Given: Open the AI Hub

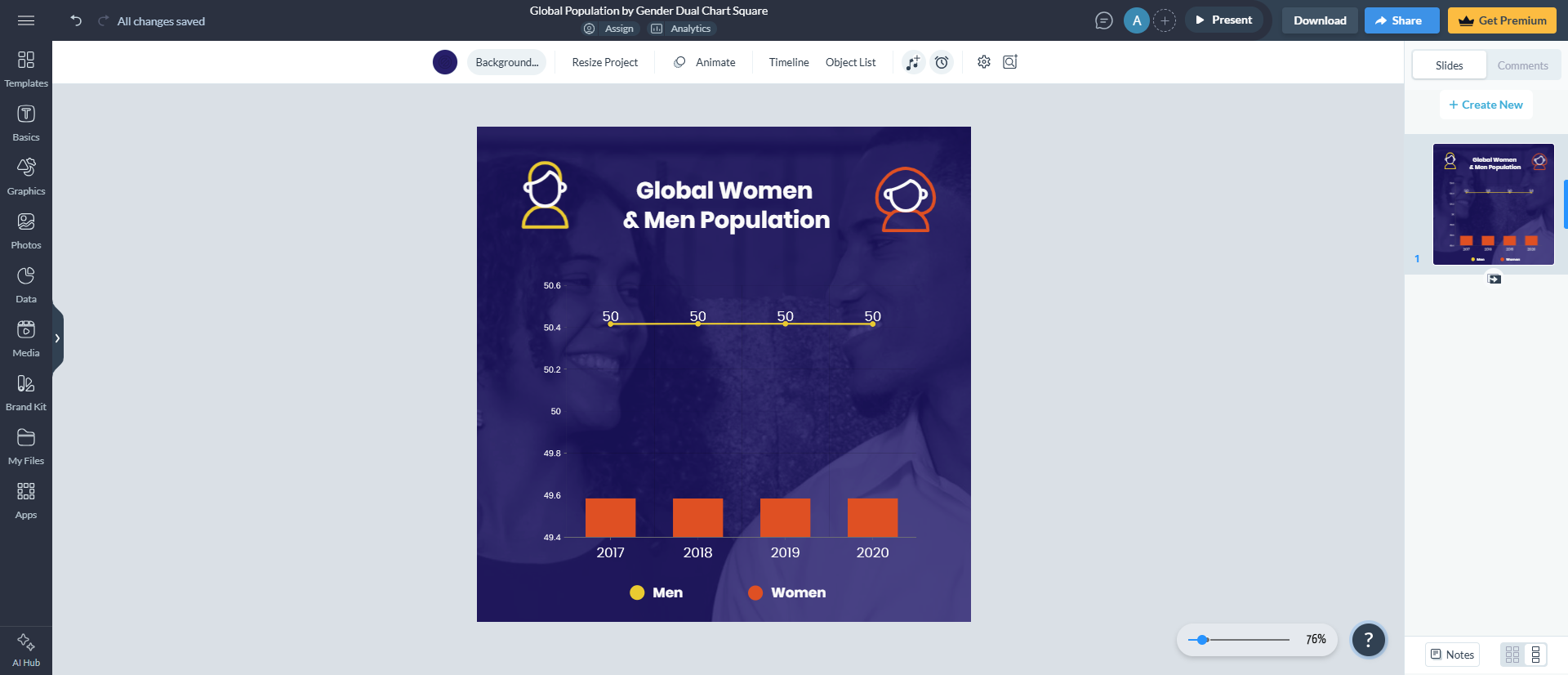Looking at the screenshot, I should [26, 650].
